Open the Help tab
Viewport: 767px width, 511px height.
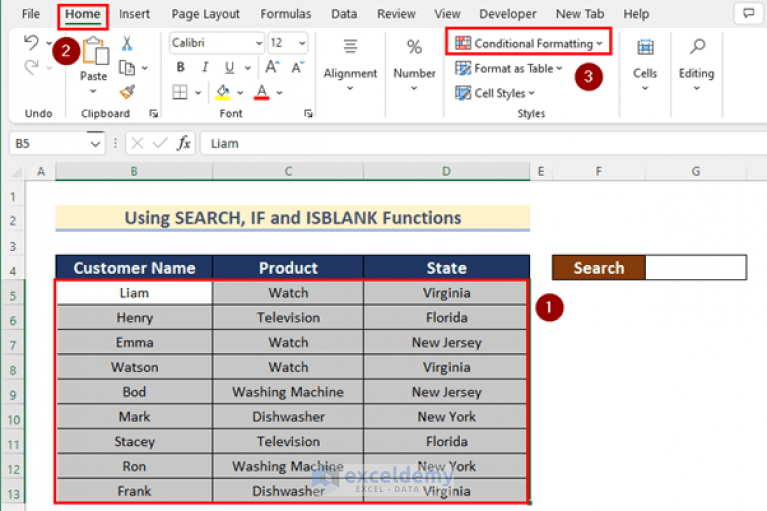pyautogui.click(x=636, y=14)
